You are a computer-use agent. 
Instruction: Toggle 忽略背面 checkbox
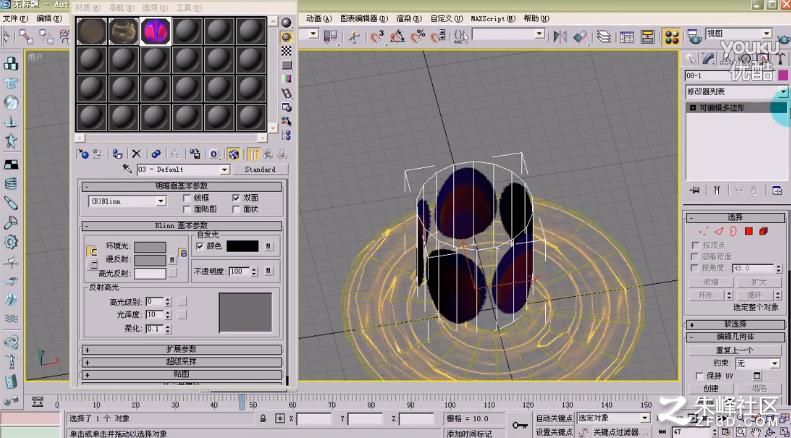696,256
